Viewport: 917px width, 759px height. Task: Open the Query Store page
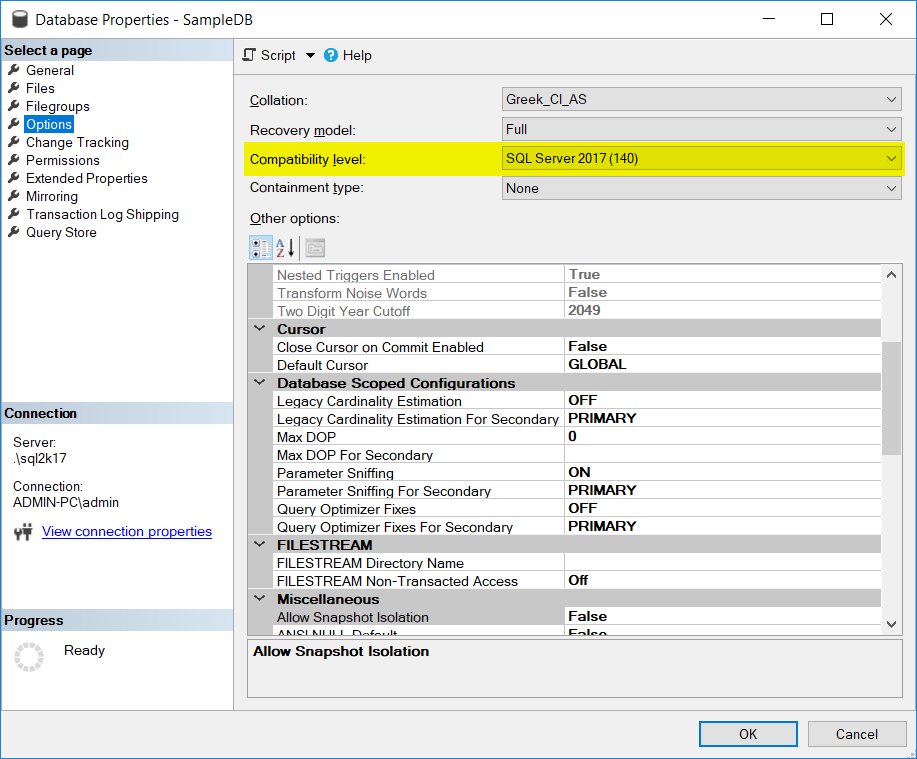(61, 232)
